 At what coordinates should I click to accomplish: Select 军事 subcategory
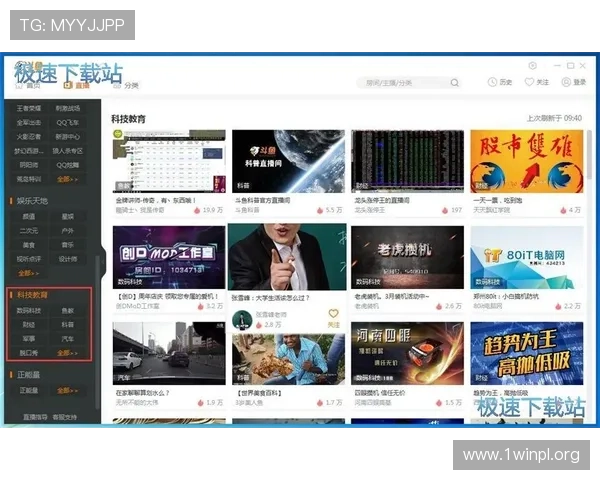(29, 339)
